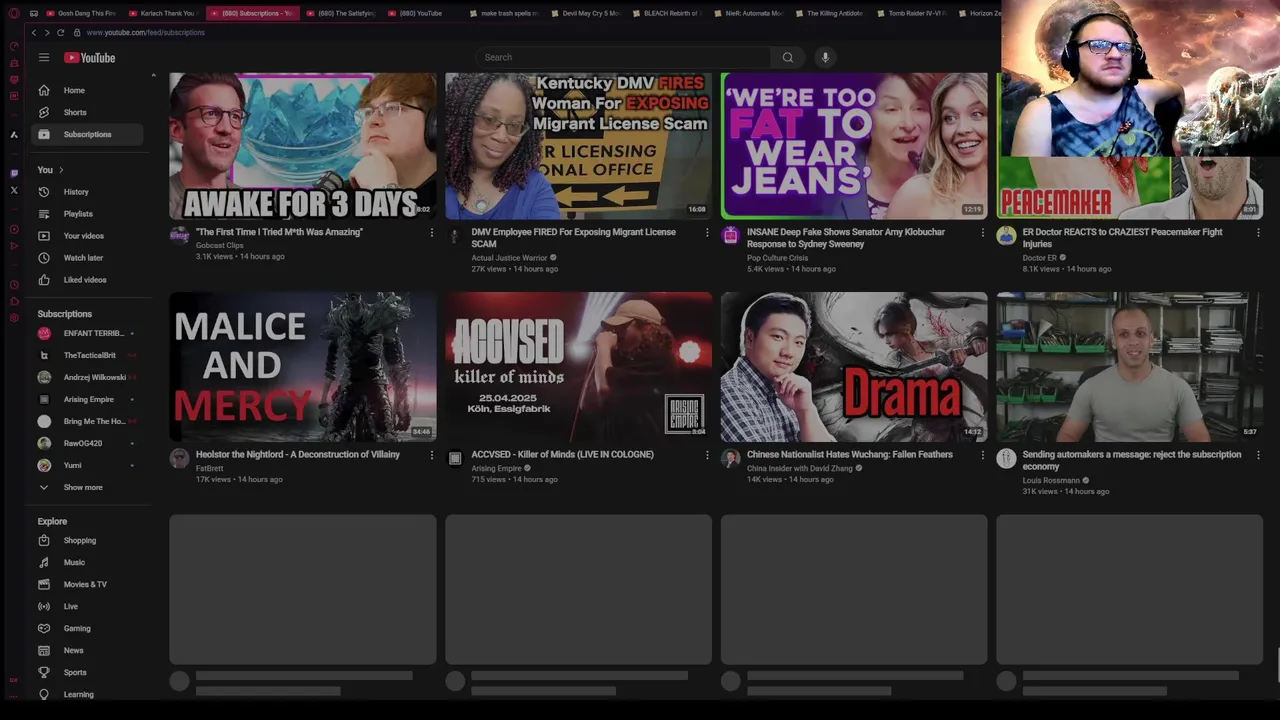Open Playlists in the sidebar

(88, 214)
